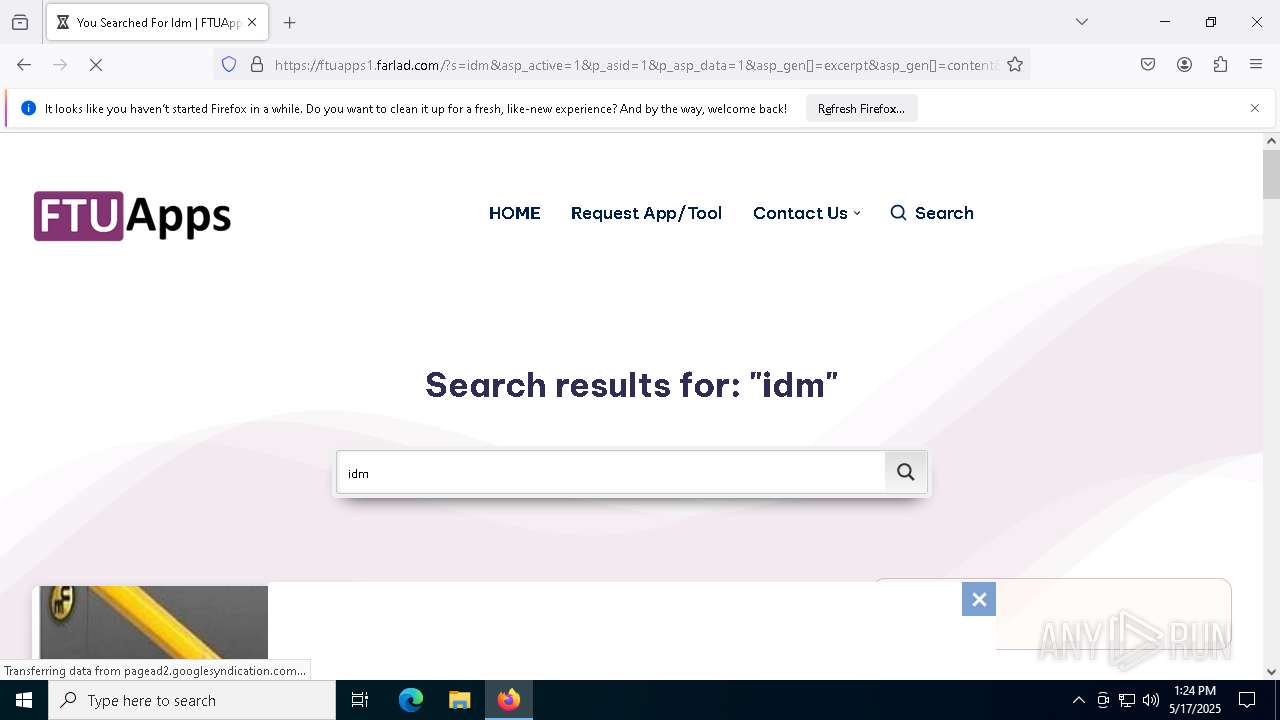Click the taskbar 'Type here to search' box
Image resolution: width=1280 pixels, height=720 pixels.
(x=192, y=700)
